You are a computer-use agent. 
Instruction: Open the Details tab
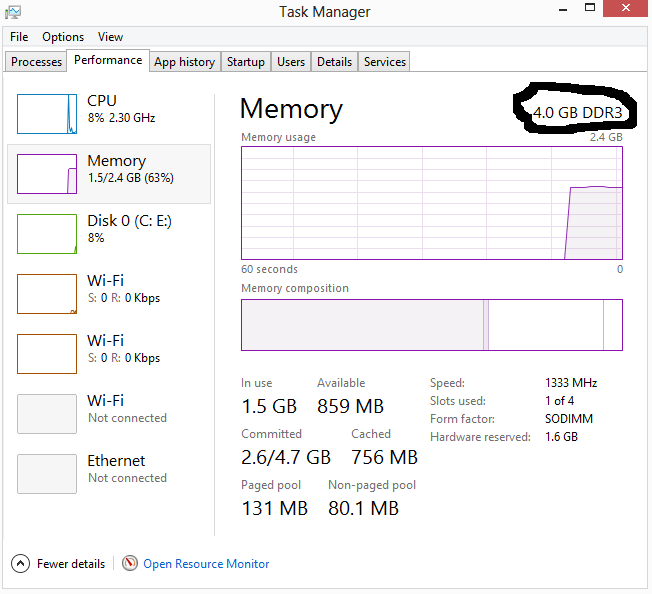click(x=334, y=62)
